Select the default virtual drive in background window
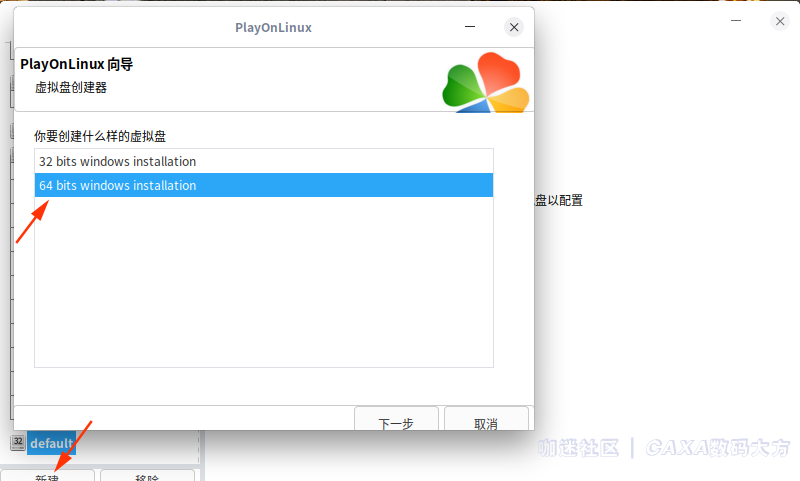 51,443
